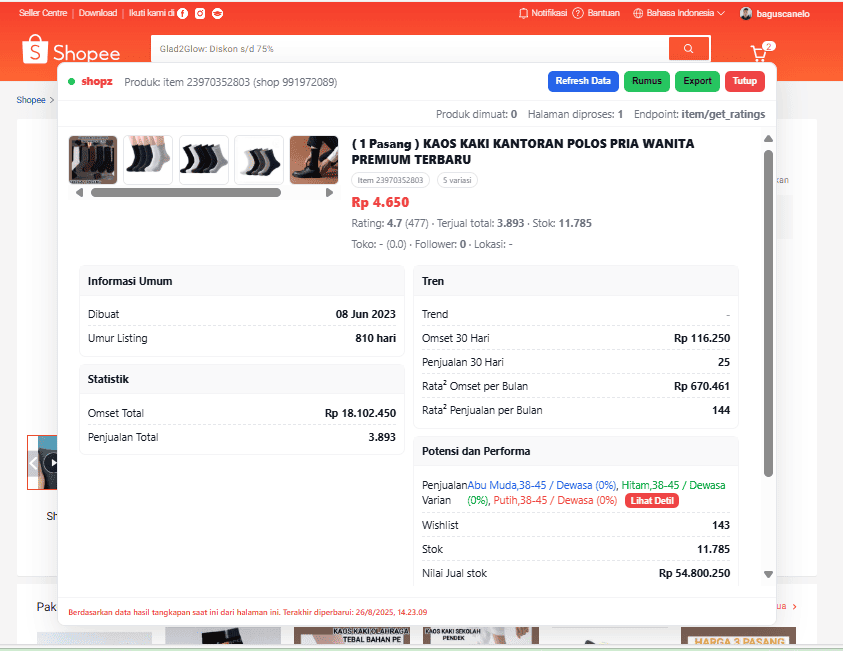Click the Download link in top bar
Screen dimensions: 843x651
coord(97,13)
